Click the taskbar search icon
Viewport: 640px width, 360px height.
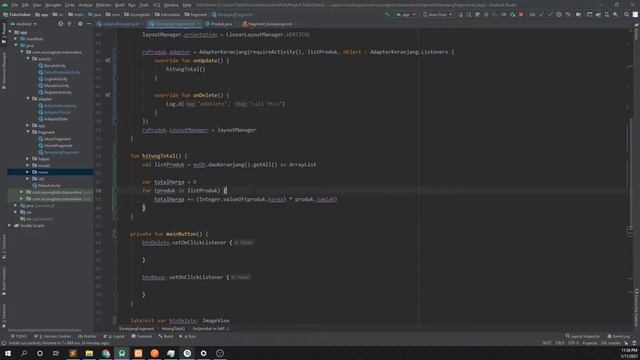click(24, 353)
